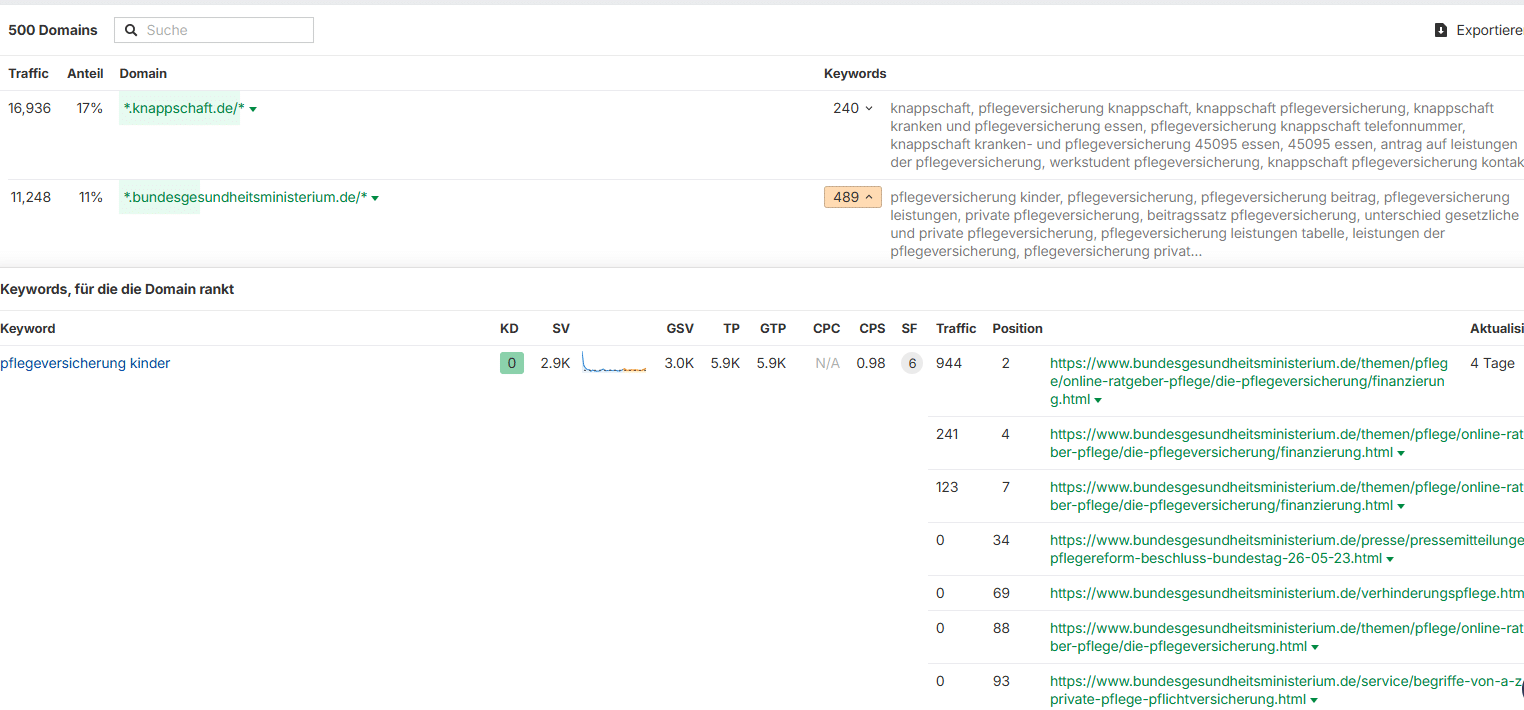Open keyword pflegeversicherung kinder link
Image resolution: width=1524 pixels, height=710 pixels.
(85, 363)
